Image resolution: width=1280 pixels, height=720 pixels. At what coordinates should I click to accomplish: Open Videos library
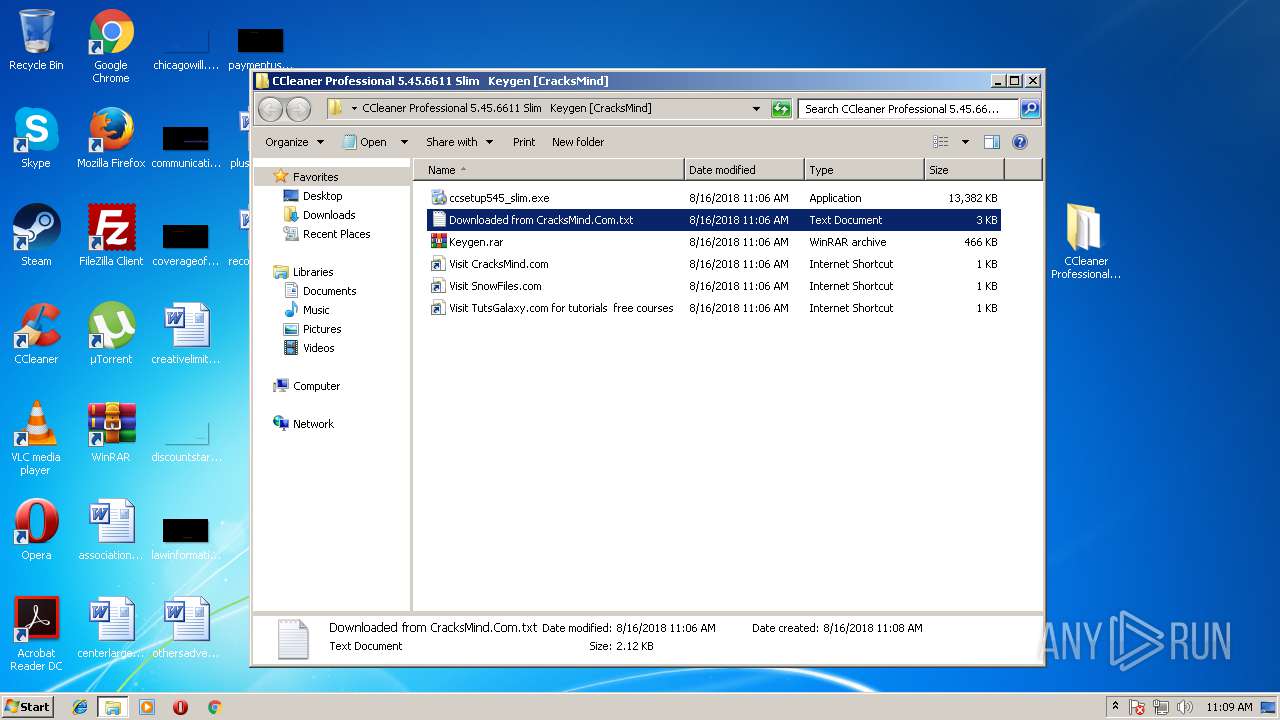pyautogui.click(x=319, y=348)
